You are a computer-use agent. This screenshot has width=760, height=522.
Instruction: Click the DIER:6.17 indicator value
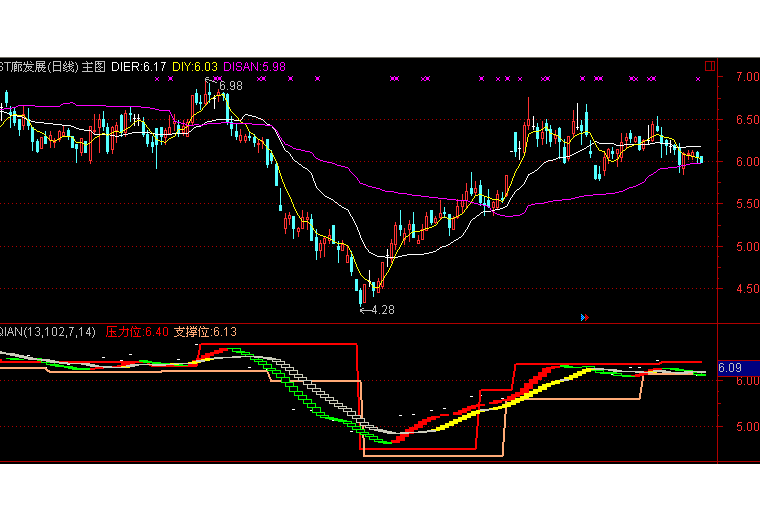click(x=138, y=67)
